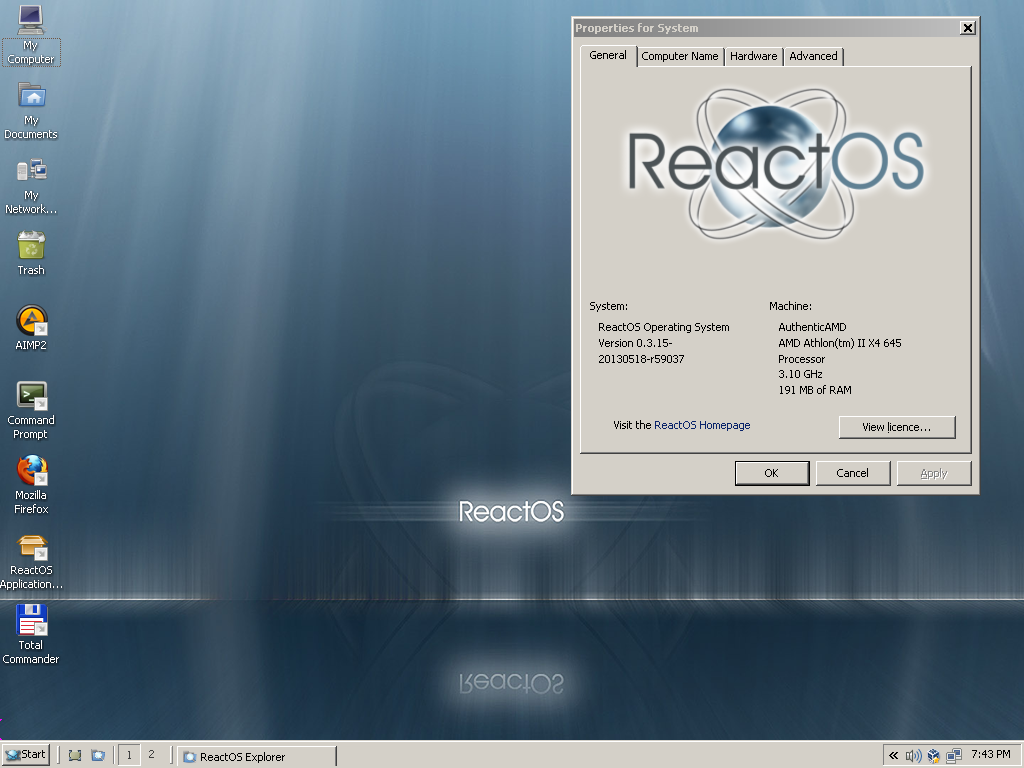Select the My Documents desktop icon
Viewport: 1024px width, 768px height.
click(31, 110)
